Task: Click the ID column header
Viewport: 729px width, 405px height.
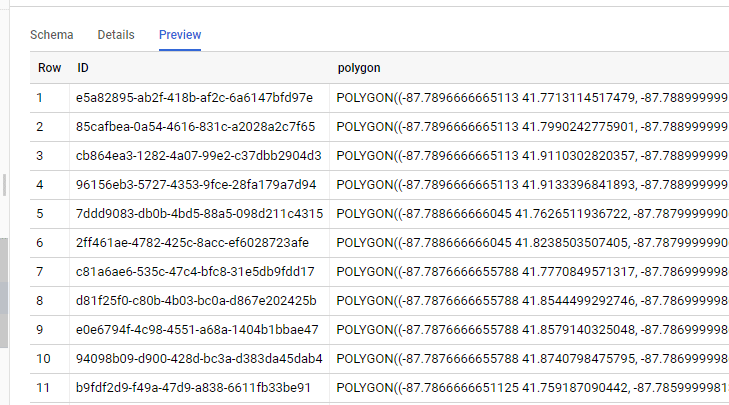Action: [x=84, y=68]
